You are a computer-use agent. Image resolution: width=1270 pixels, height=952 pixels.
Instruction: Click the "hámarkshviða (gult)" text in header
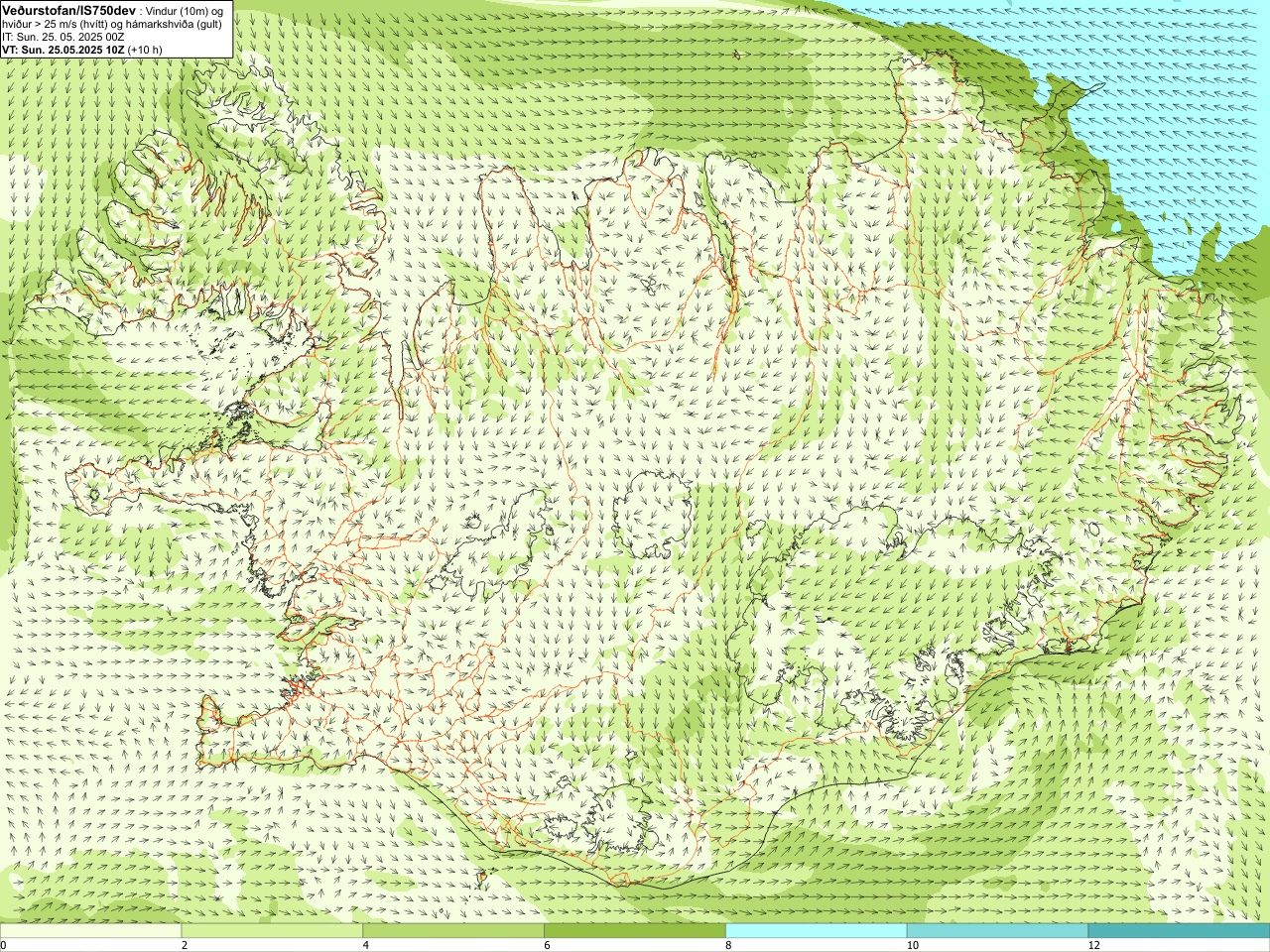(173, 24)
